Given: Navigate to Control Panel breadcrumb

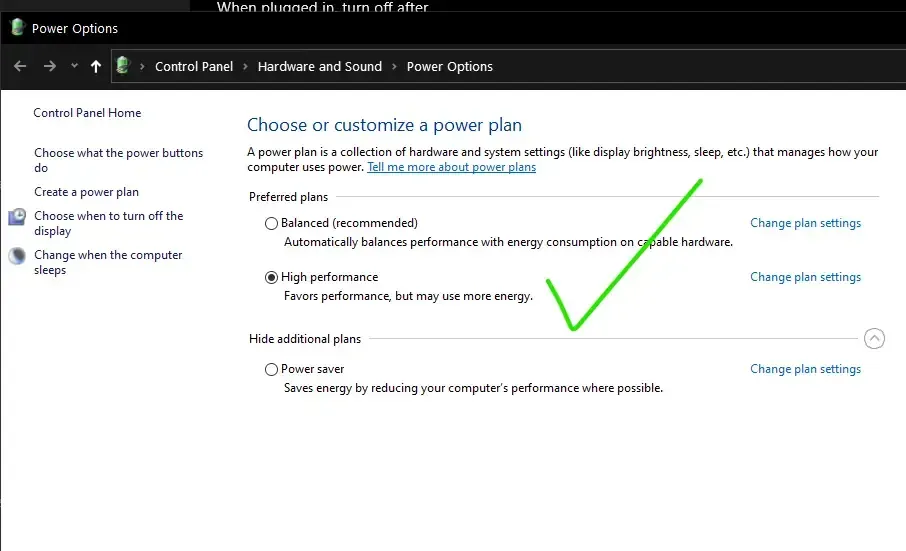Looking at the screenshot, I should tap(194, 66).
